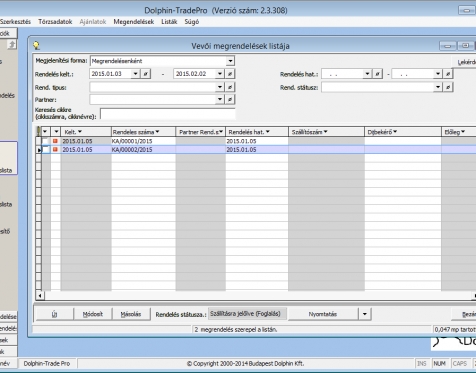Clear the Rendelés hat. end date
This screenshot has height=373, width=476.
(448, 74)
